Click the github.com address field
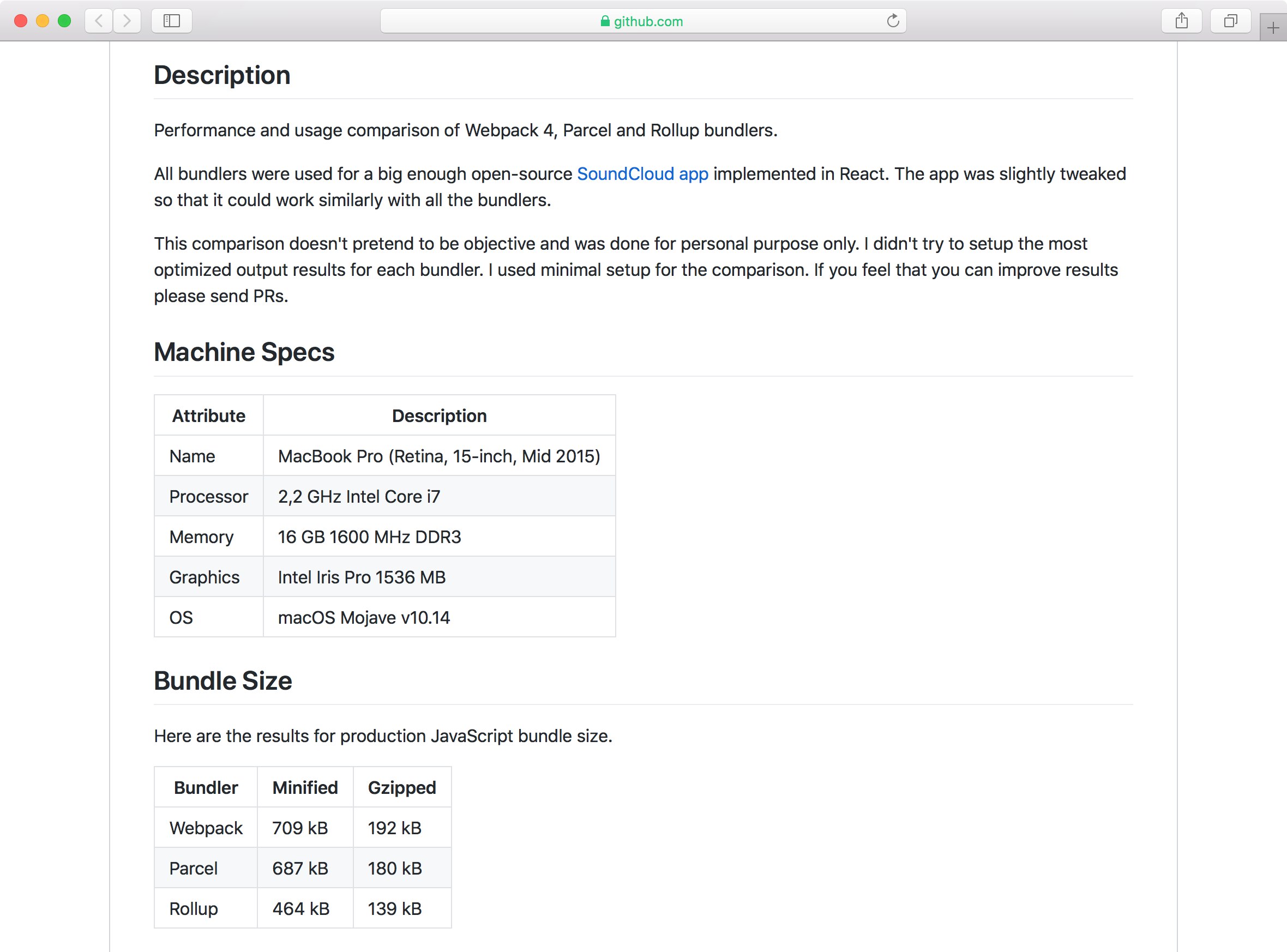Viewport: 1287px width, 952px height. coord(643,21)
